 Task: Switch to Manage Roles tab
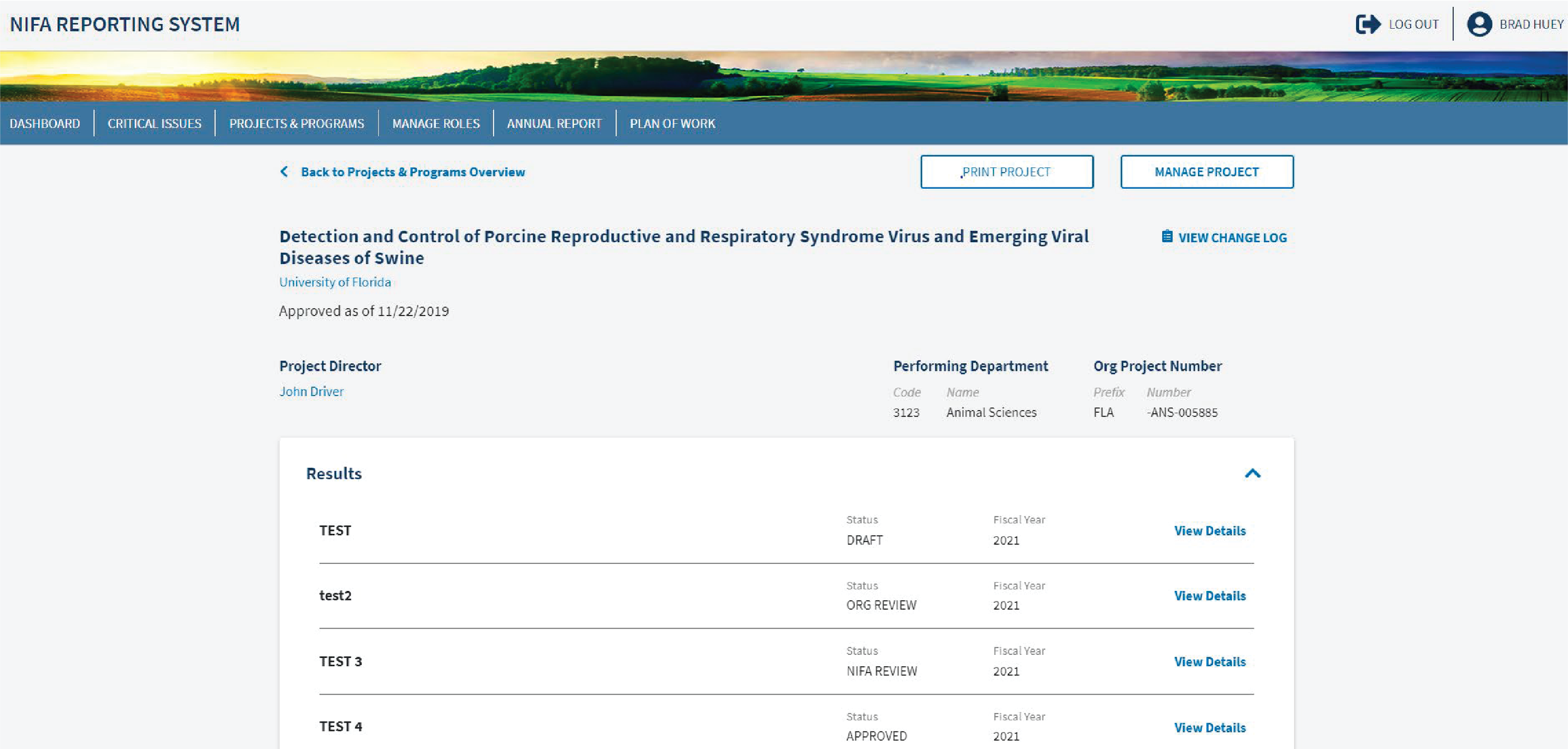(x=436, y=124)
